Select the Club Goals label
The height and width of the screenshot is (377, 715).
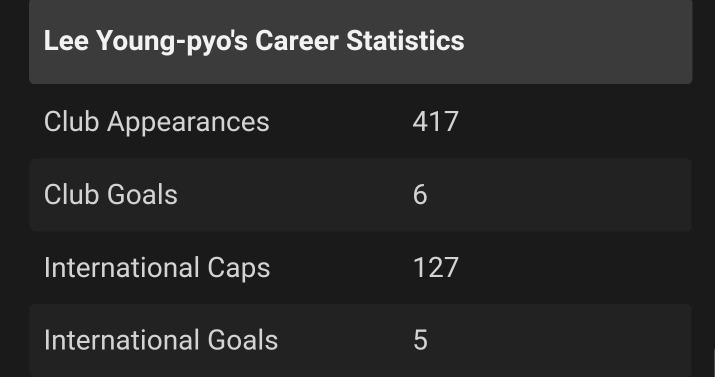click(x=111, y=195)
